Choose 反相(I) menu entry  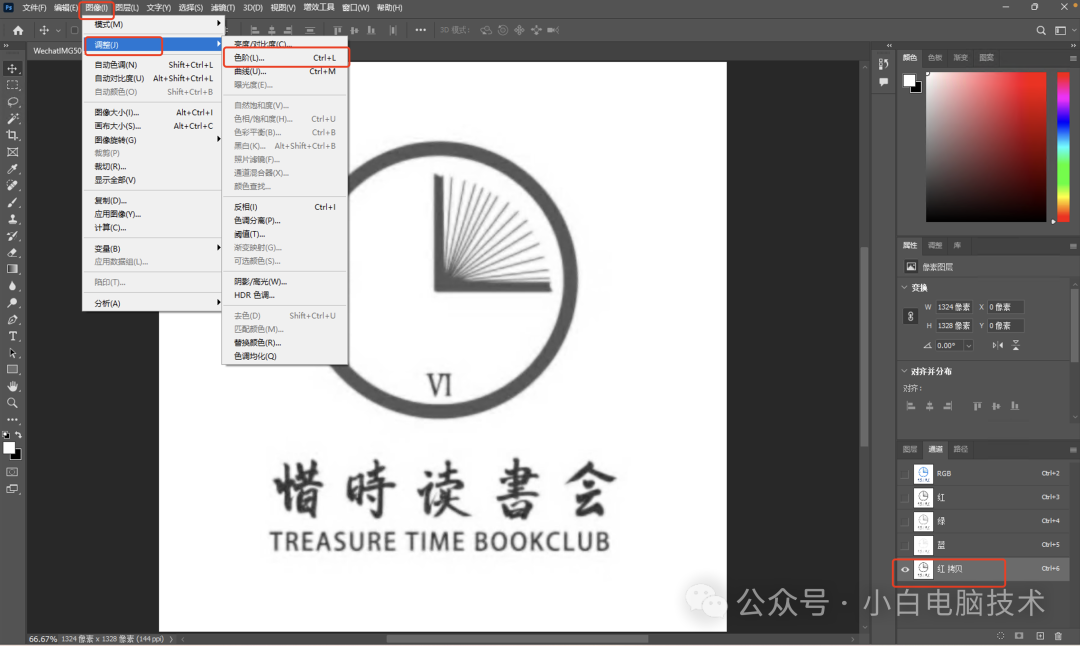click(x=285, y=207)
